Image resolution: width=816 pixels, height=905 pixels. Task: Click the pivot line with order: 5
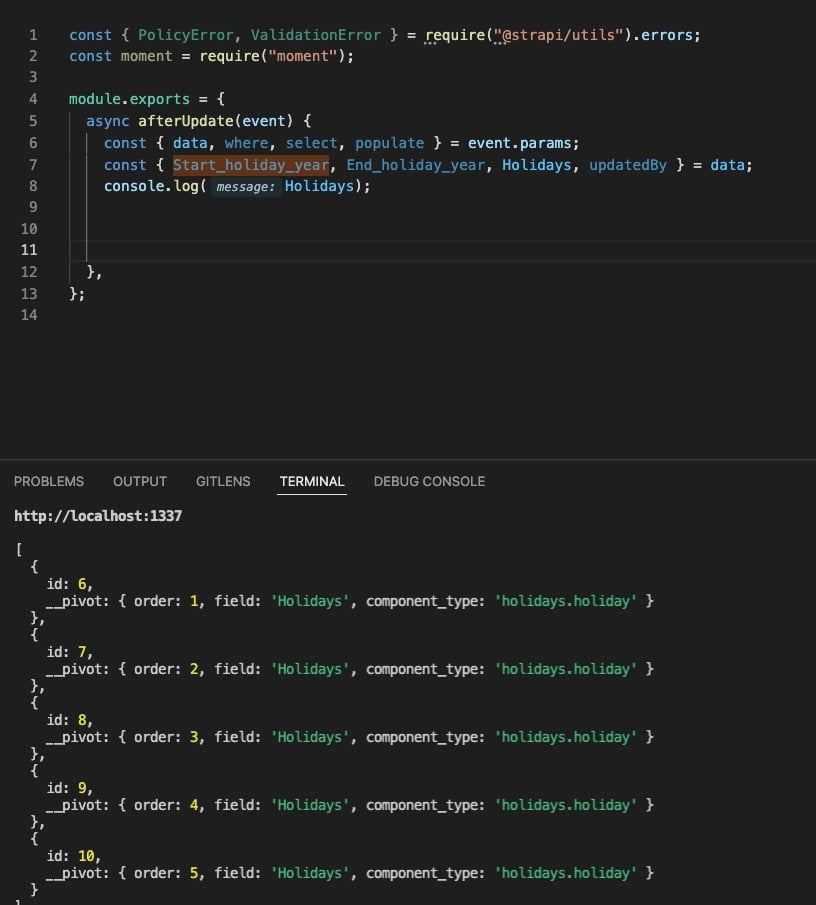(x=350, y=873)
